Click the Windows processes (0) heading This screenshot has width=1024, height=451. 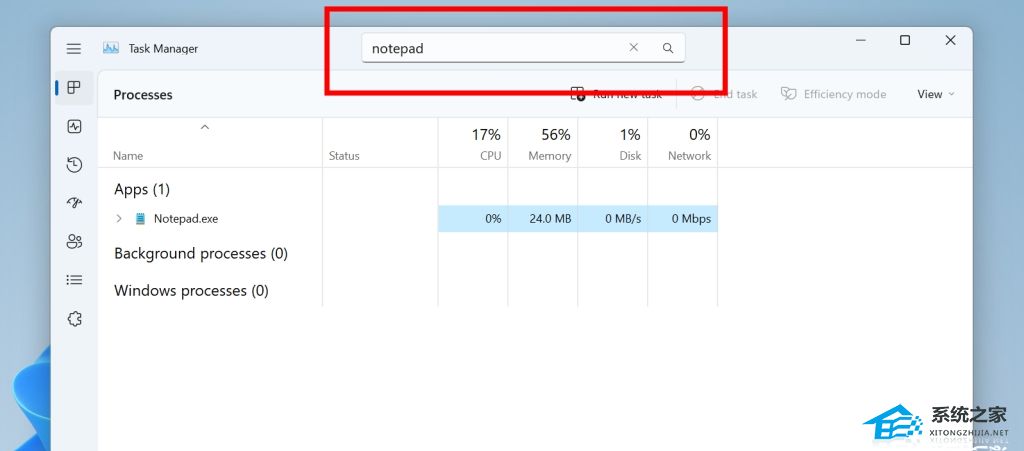191,290
